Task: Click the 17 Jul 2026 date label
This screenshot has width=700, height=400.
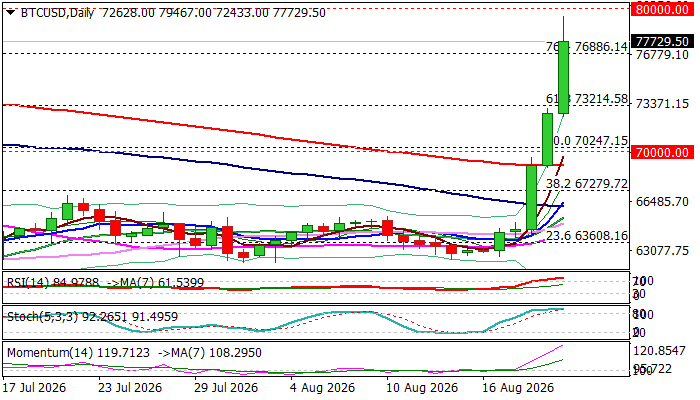Action: tap(34, 388)
